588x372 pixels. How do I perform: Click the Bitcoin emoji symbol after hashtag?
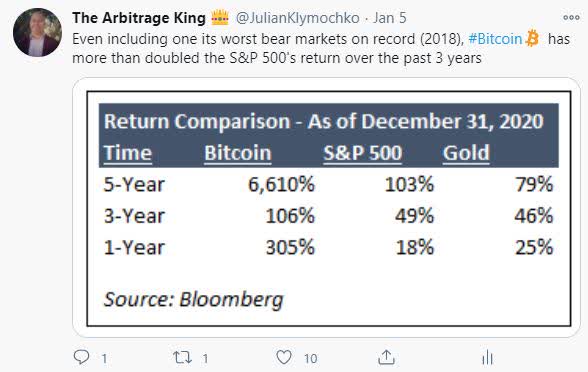pos(532,38)
